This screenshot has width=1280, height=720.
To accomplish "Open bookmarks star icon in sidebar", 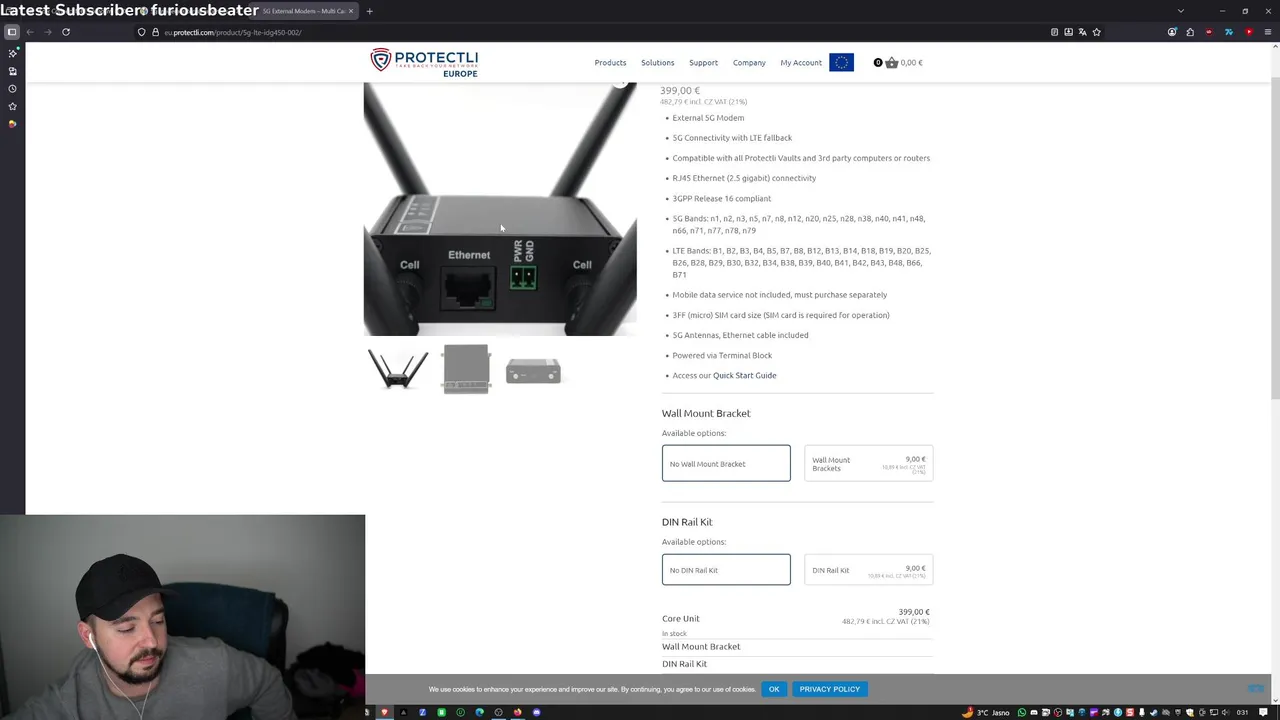I will (x=12, y=106).
